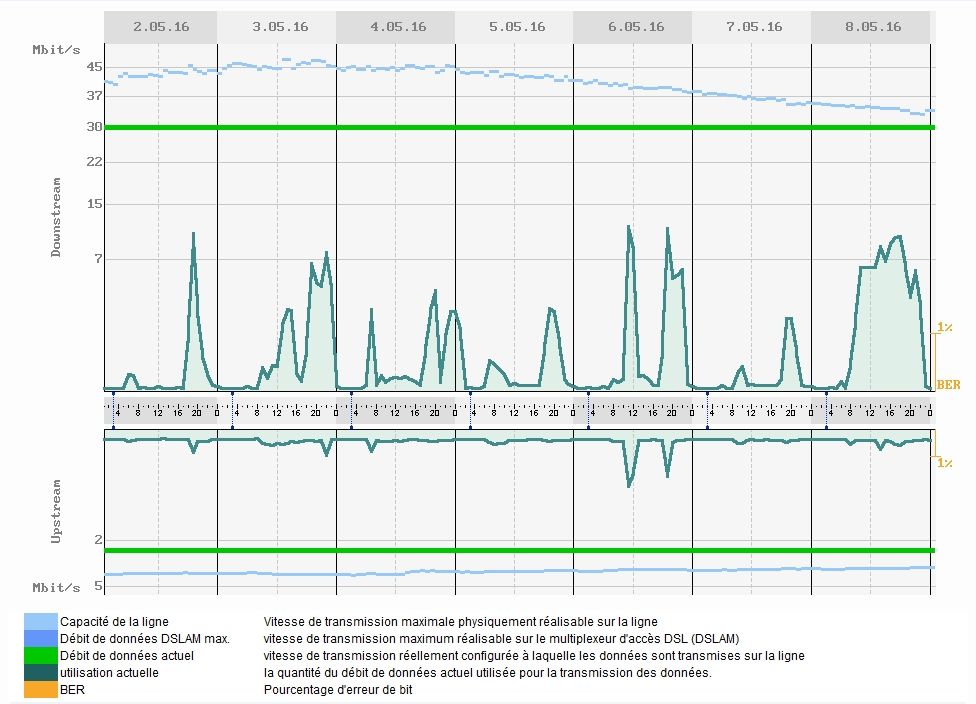976x704 pixels.
Task: Click the 'Débit de données actuel' legend label
Action: [127, 655]
